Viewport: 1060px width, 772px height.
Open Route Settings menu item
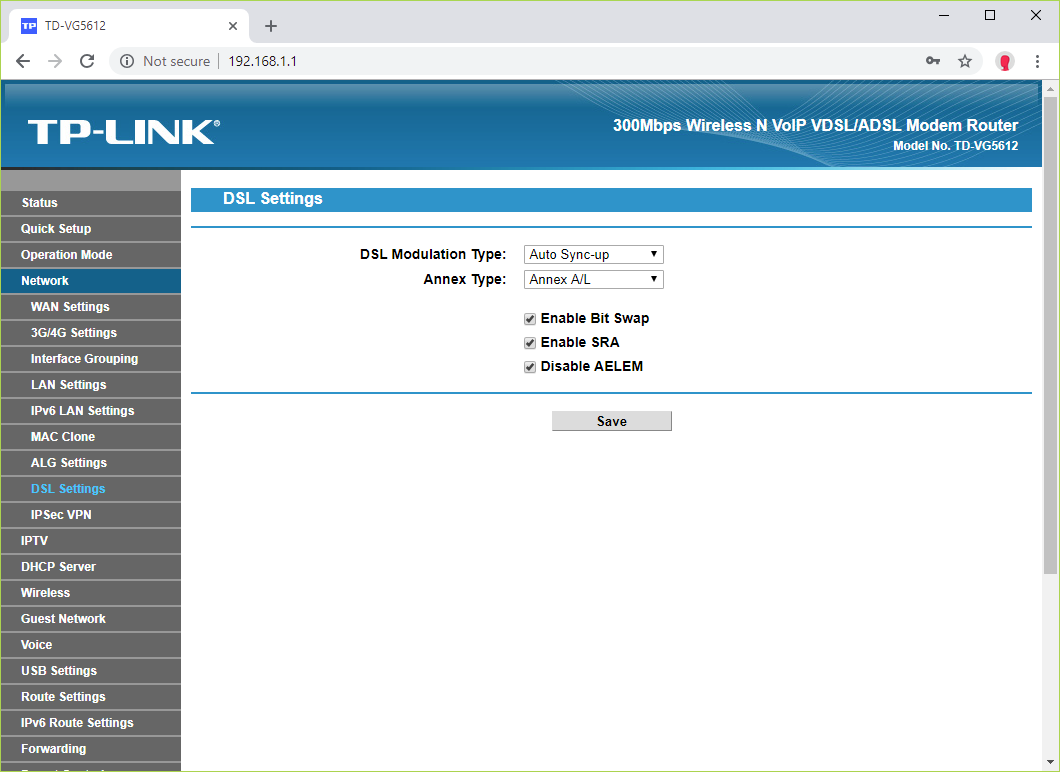tap(91, 697)
